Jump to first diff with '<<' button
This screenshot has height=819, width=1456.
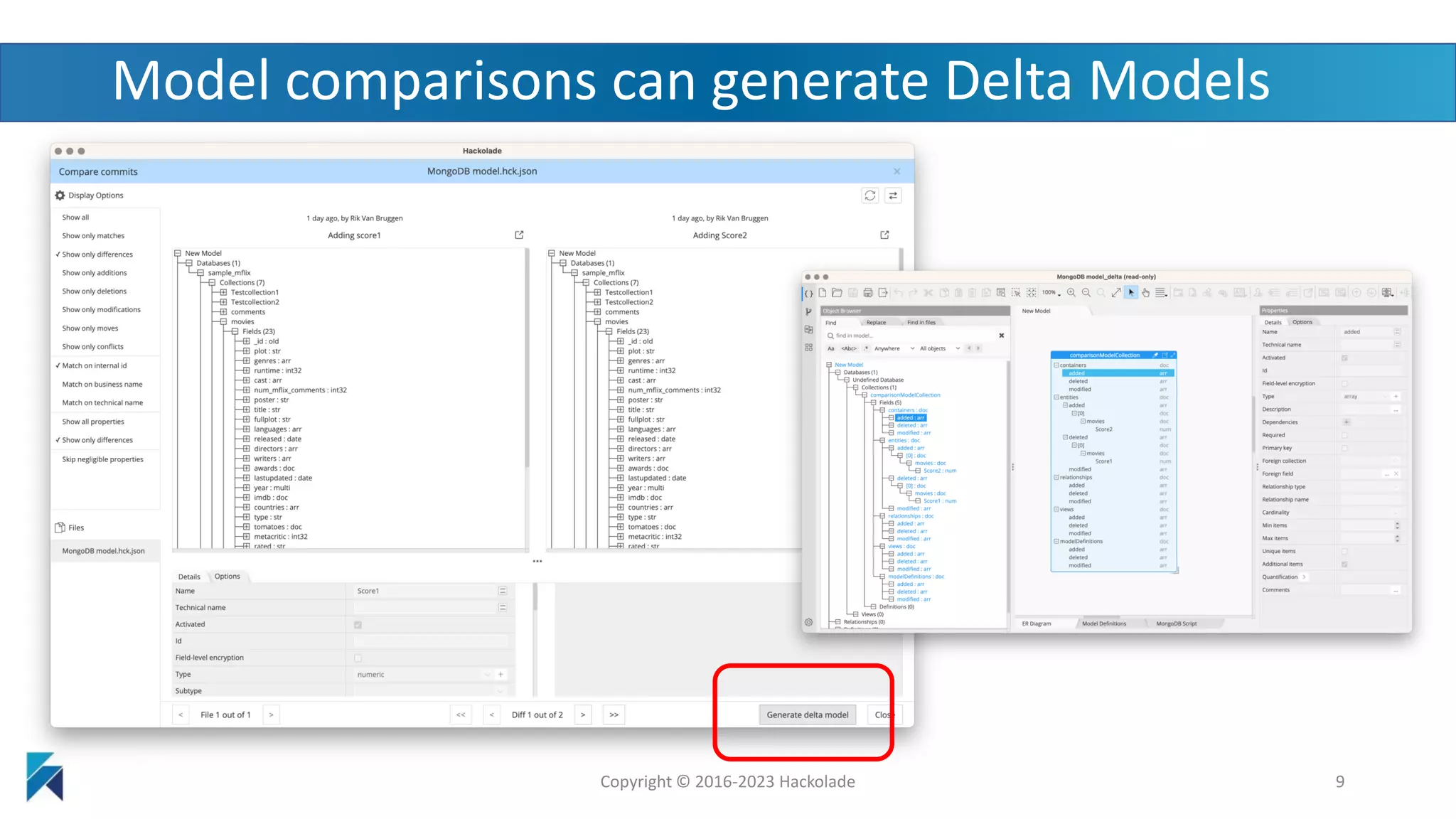[461, 714]
